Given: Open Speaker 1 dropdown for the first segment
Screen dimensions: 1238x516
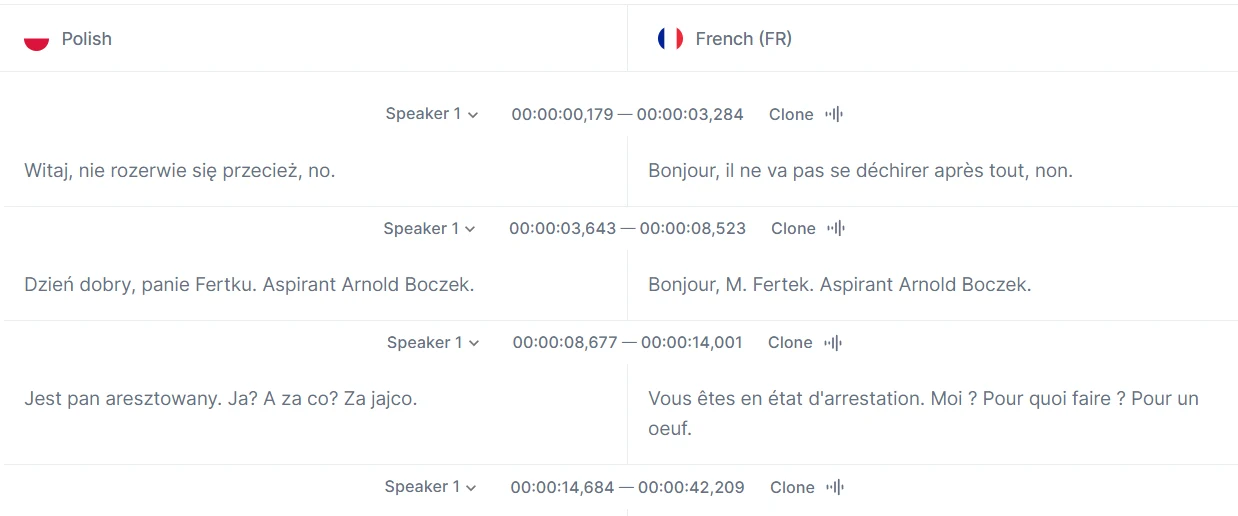Looking at the screenshot, I should coord(432,114).
